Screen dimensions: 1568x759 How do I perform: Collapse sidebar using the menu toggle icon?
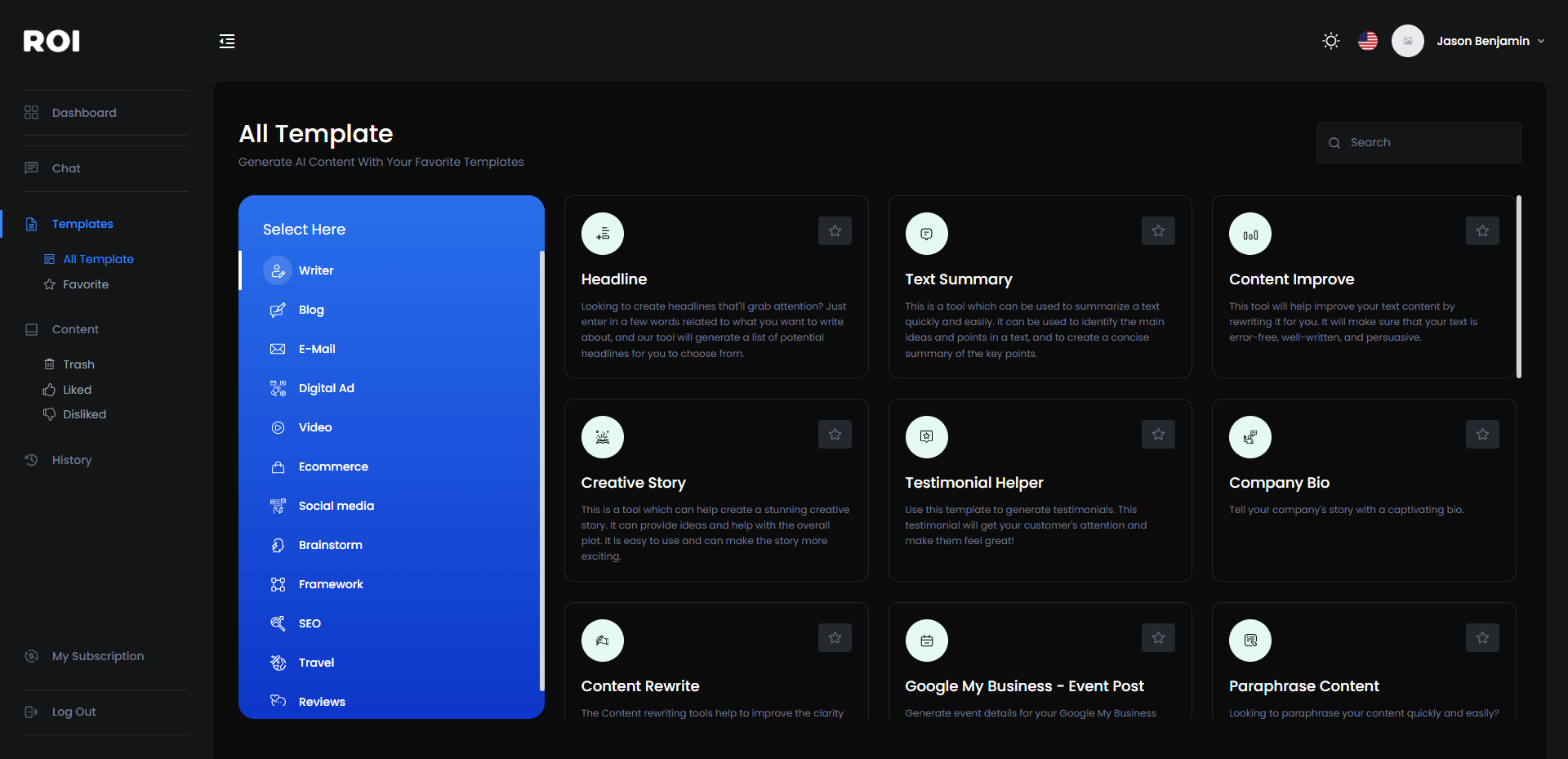pos(227,42)
